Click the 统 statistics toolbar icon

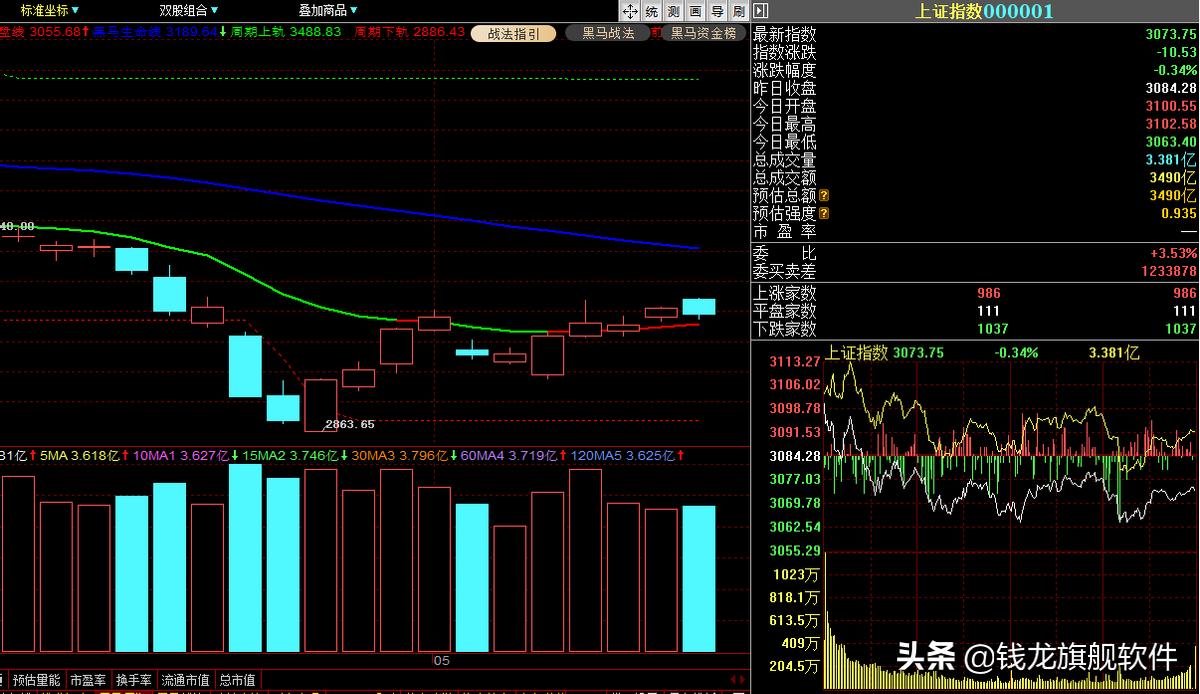pos(652,12)
